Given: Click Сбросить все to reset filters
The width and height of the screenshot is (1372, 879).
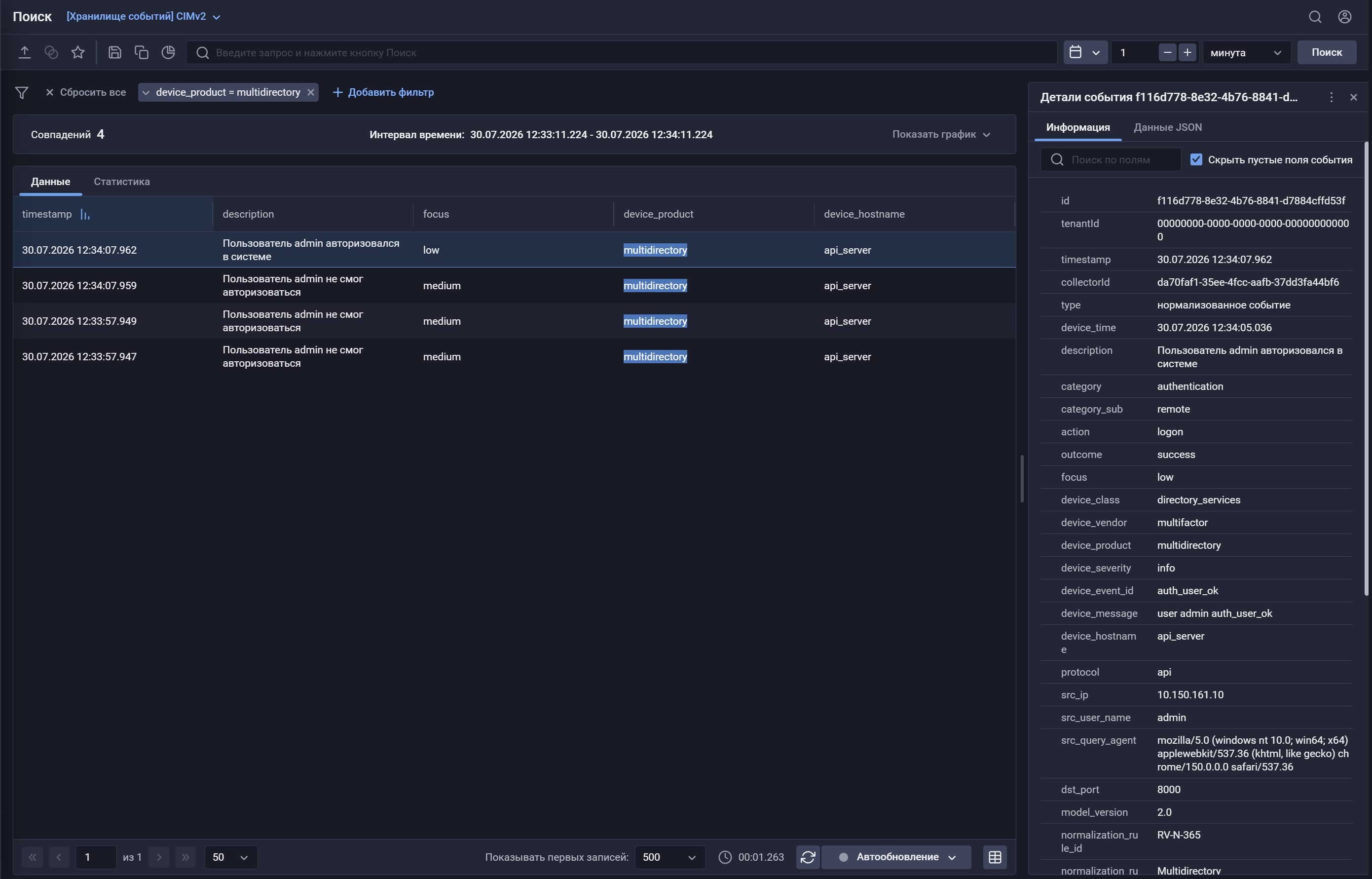Looking at the screenshot, I should click(x=86, y=92).
